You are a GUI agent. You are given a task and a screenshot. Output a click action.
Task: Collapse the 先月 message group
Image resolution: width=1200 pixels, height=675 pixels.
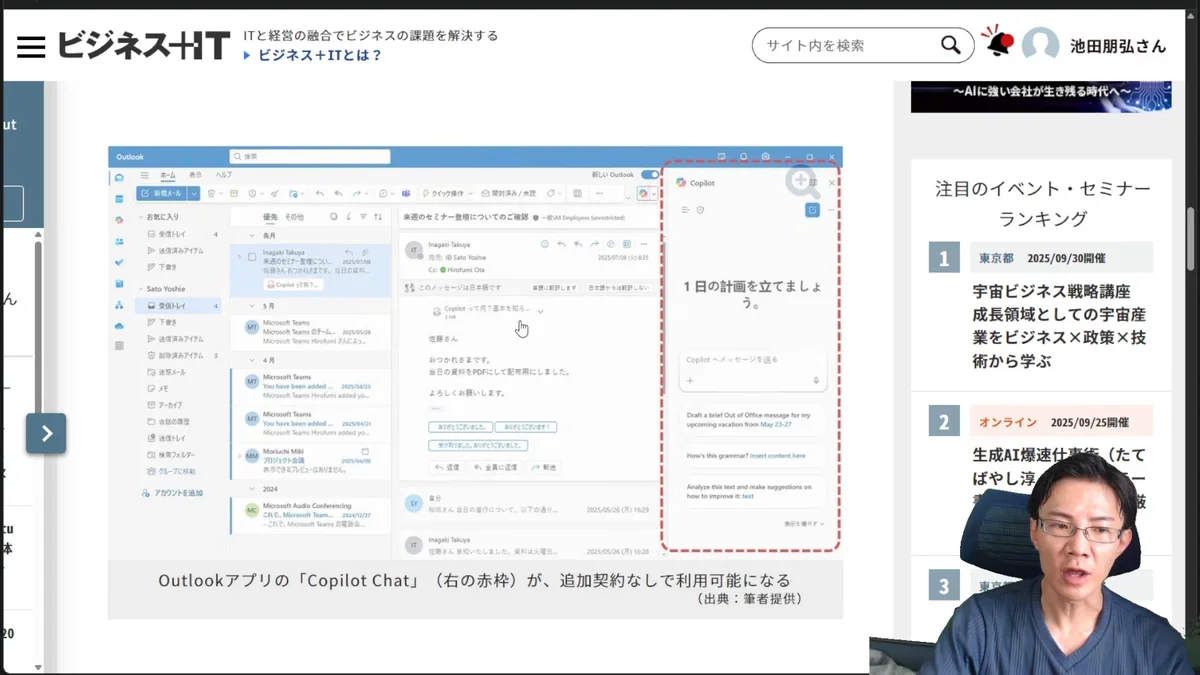tap(252, 236)
